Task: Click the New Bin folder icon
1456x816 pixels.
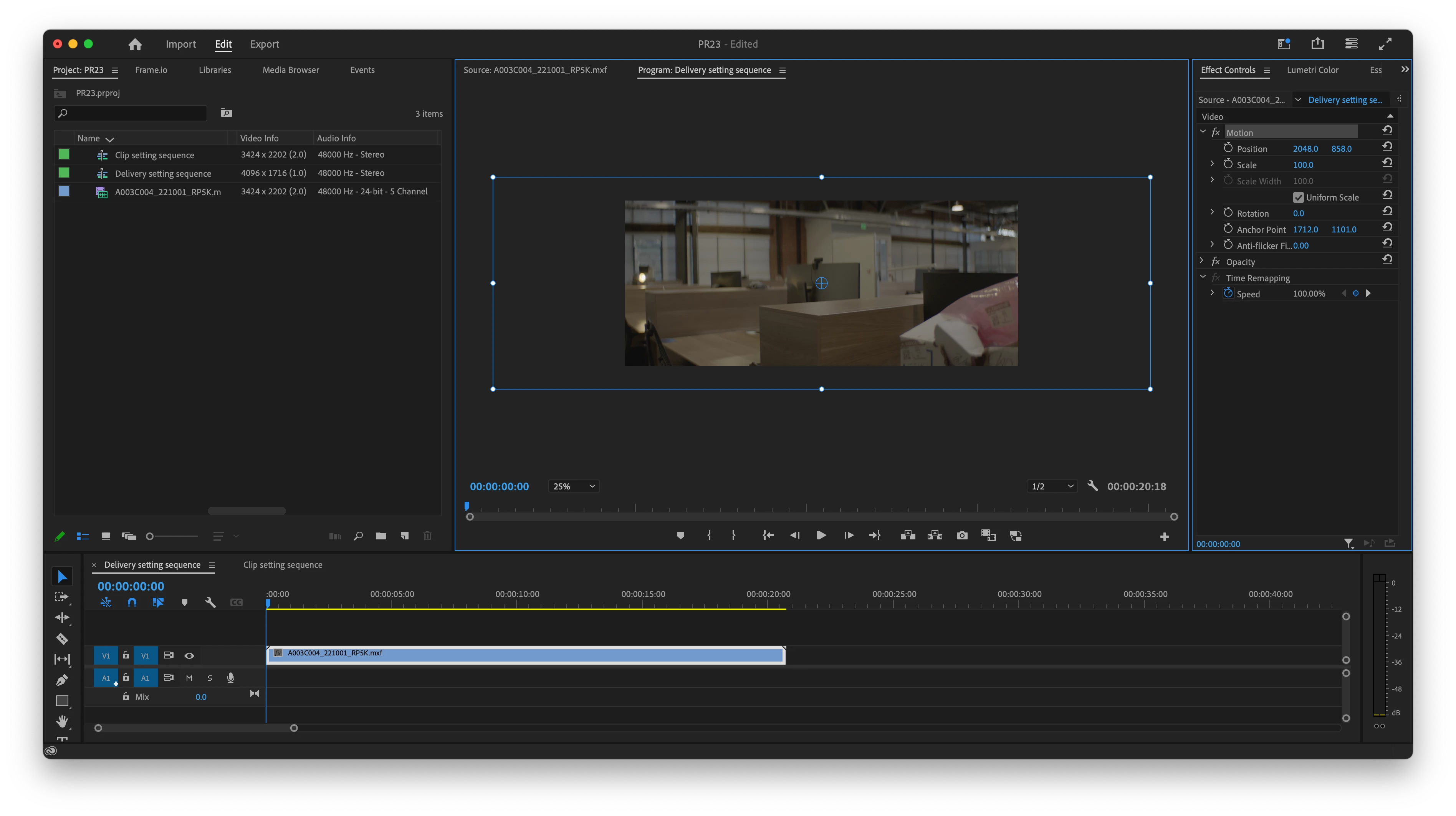Action: 381,536
